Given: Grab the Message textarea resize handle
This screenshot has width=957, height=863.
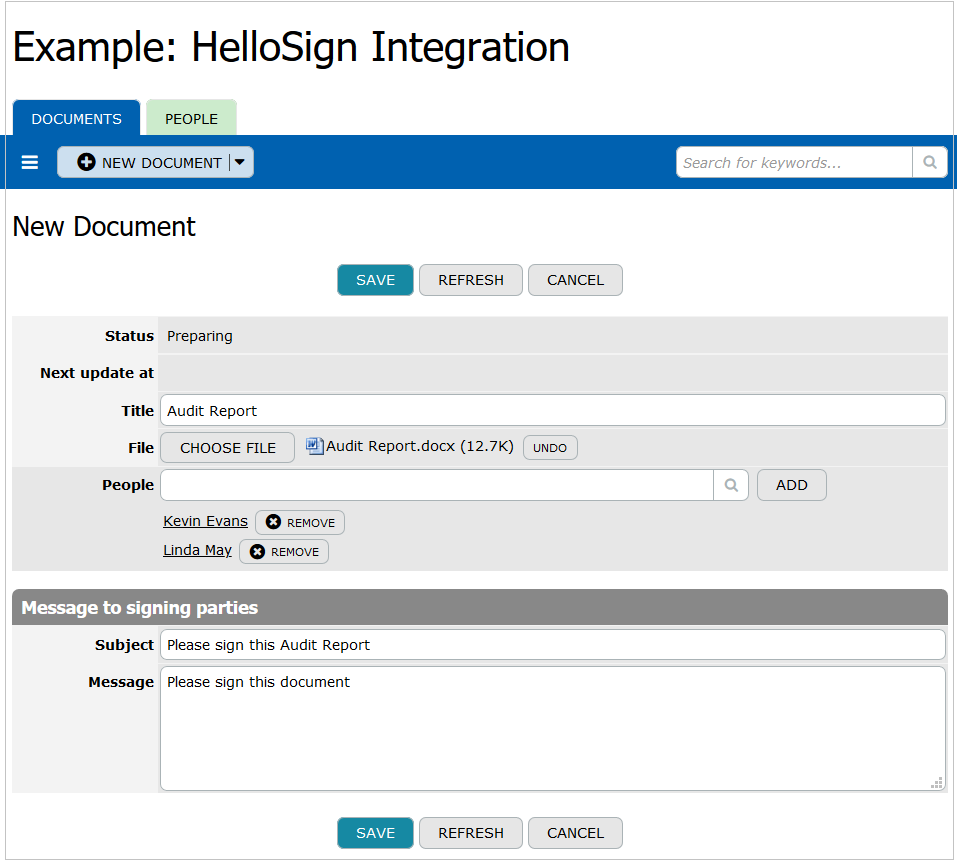Looking at the screenshot, I should [x=937, y=783].
